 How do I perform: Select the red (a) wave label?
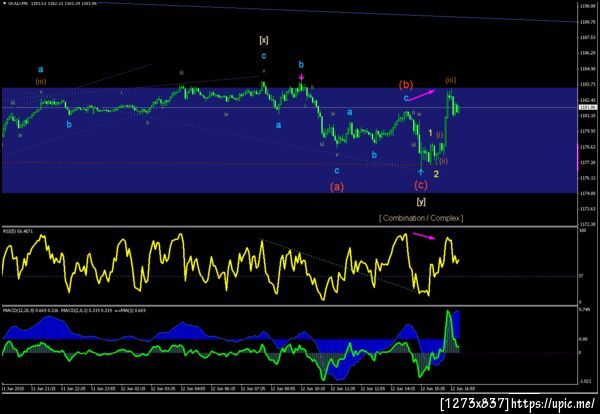pyautogui.click(x=337, y=187)
